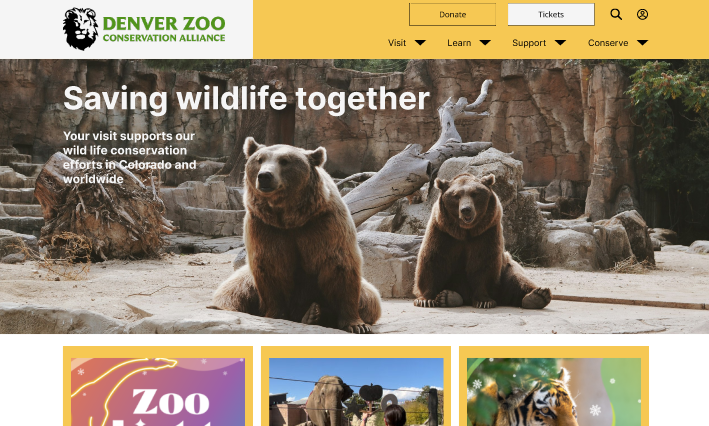Expand the Support dropdown arrow
The image size is (709, 426).
coord(560,43)
